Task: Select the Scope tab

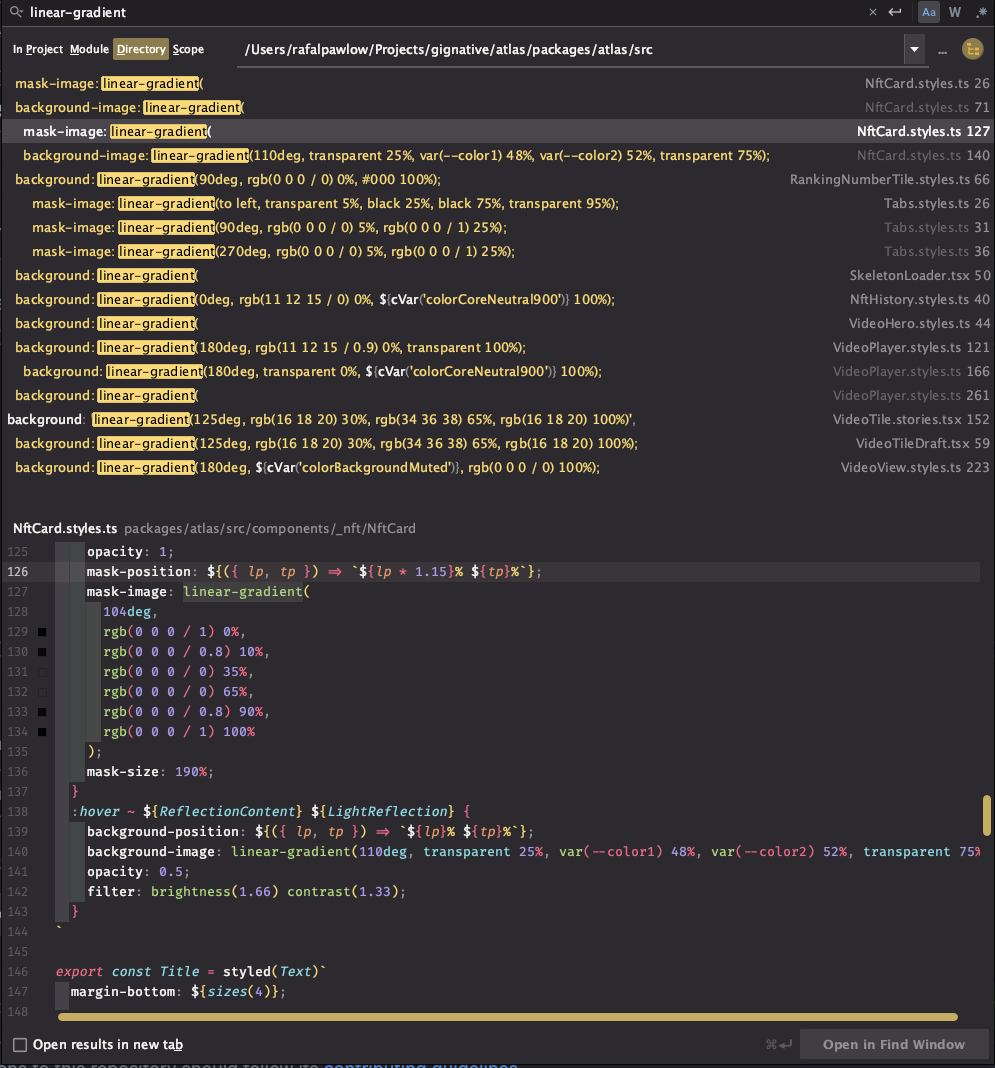Action: [188, 49]
